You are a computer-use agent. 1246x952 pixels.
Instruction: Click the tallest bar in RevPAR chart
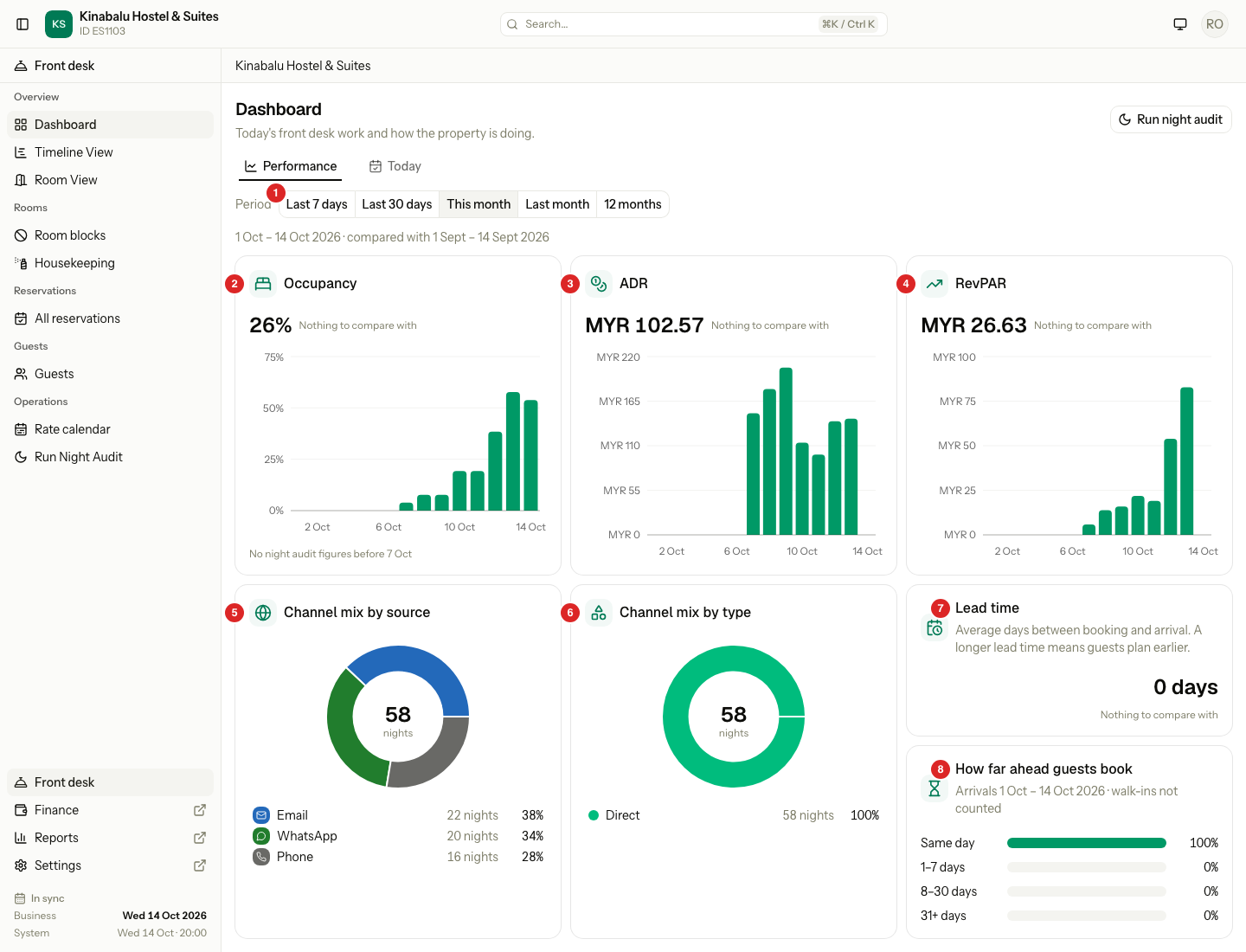pyautogui.click(x=1187, y=461)
